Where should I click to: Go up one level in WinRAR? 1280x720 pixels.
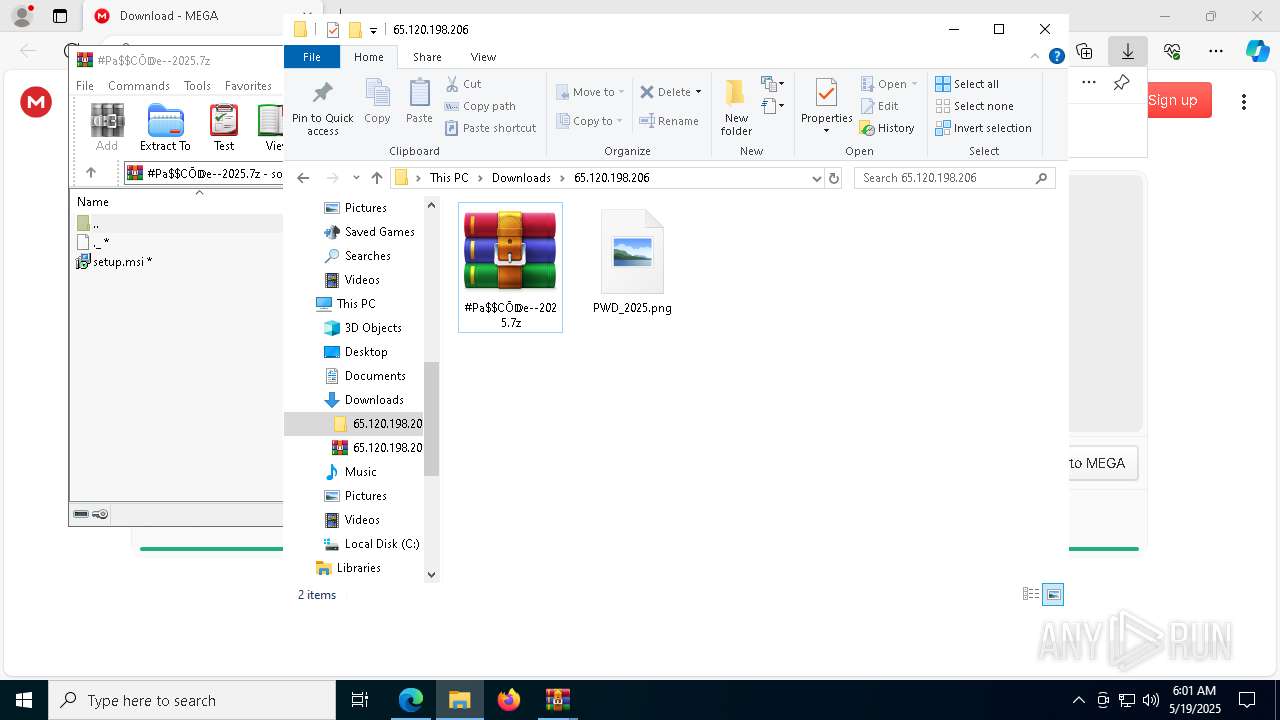coord(91,173)
